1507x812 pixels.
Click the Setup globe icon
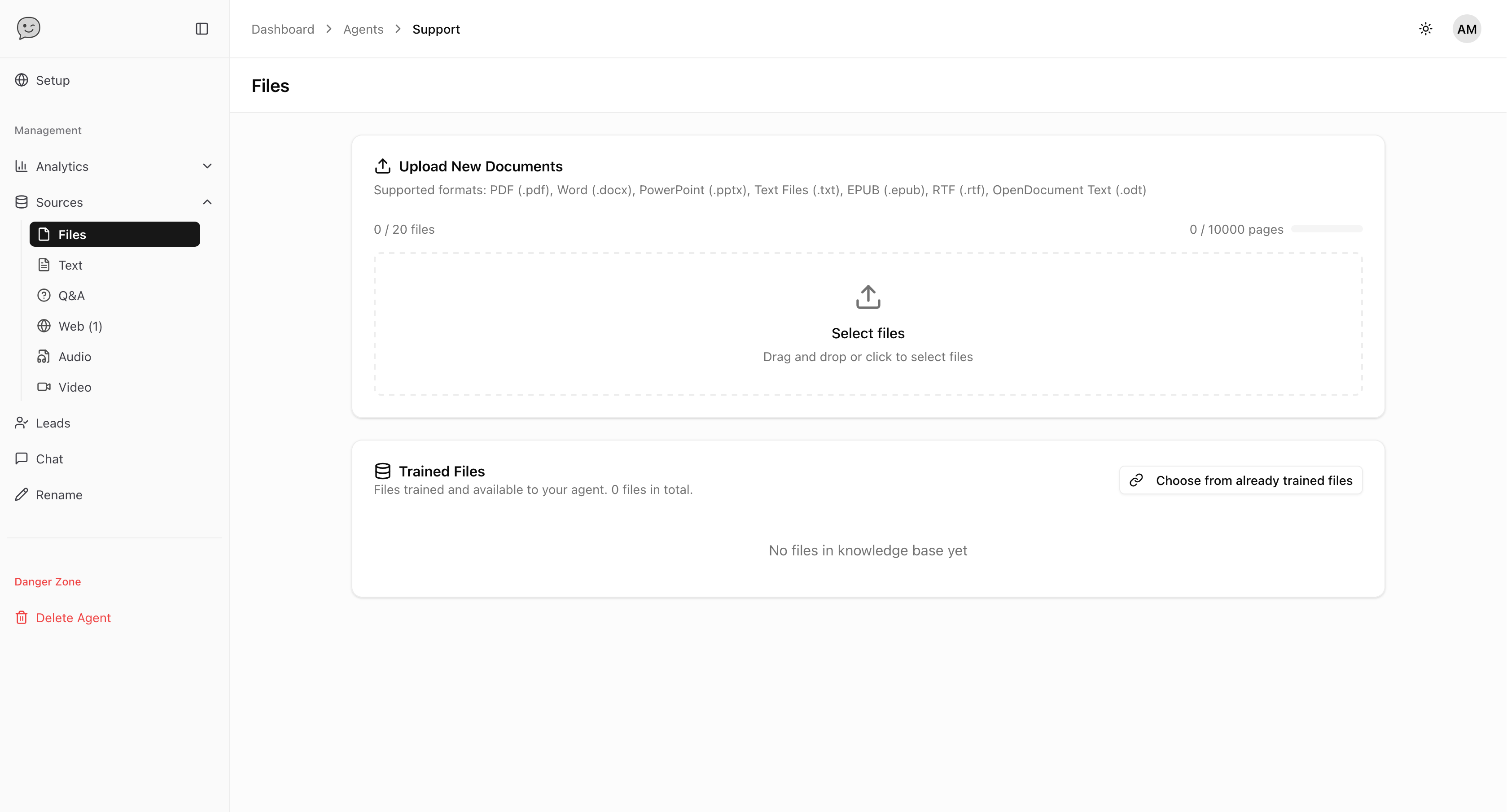(x=22, y=80)
